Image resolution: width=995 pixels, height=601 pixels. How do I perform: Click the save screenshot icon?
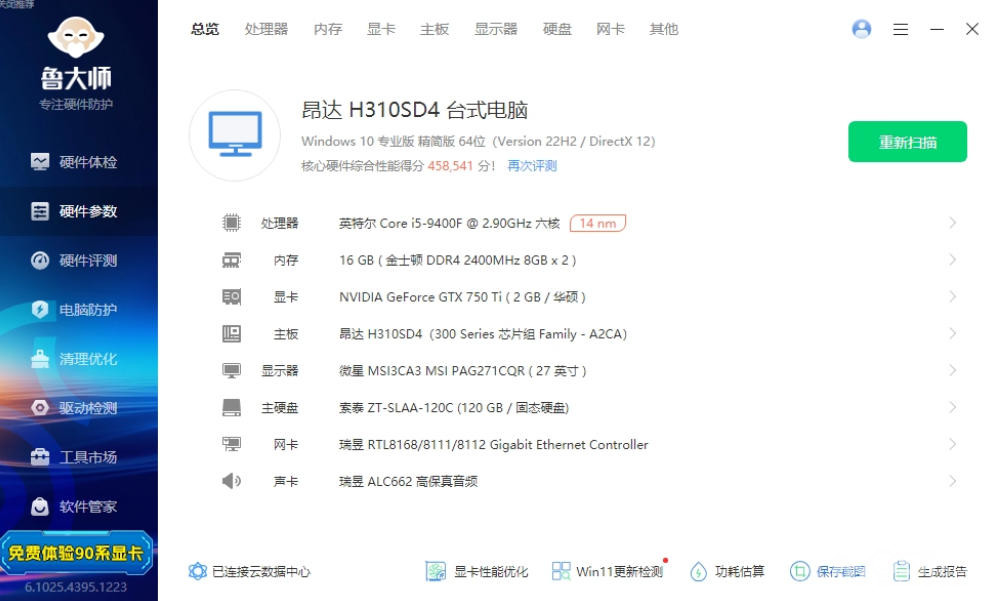click(x=800, y=571)
